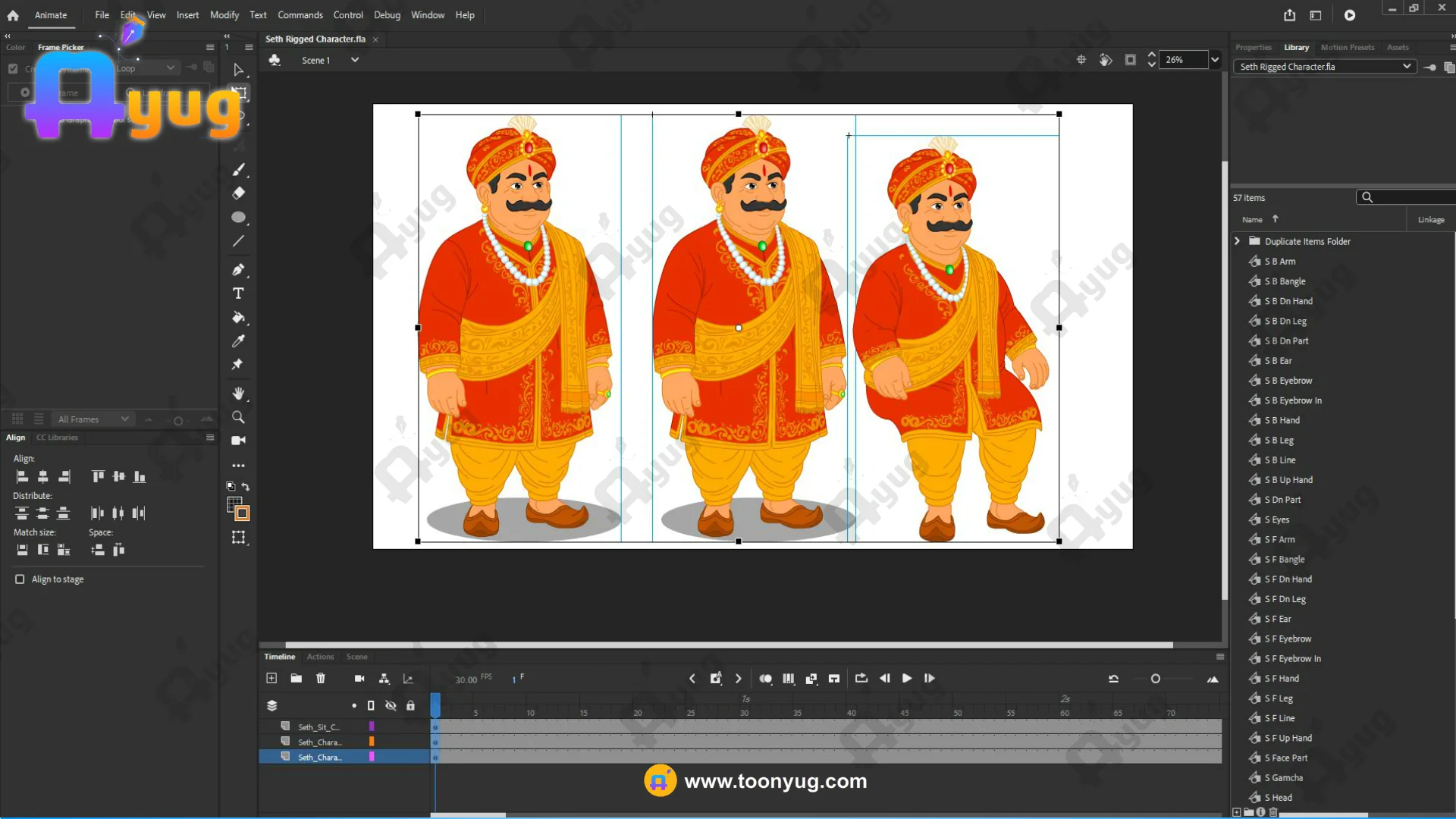
Task: Open the Scene 1 dropdown
Action: [354, 60]
